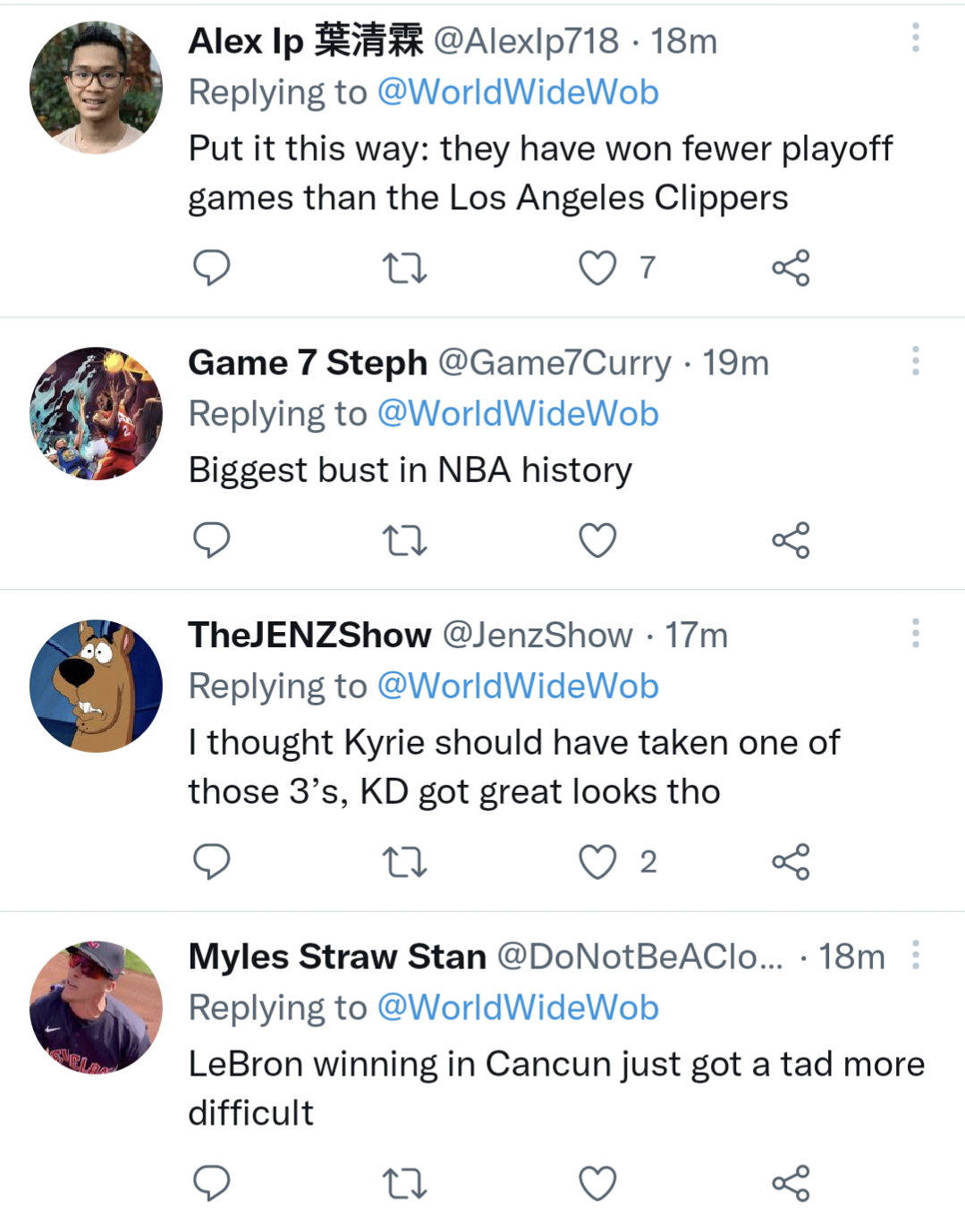Open Myles Straw Stan's profile name
Image resolution: width=965 pixels, height=1232 pixels.
click(x=336, y=957)
